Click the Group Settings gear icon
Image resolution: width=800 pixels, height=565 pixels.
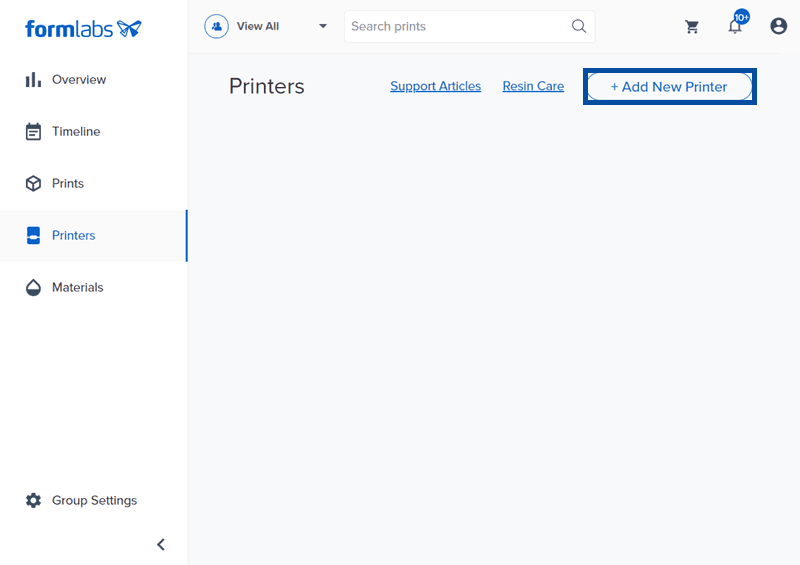pyautogui.click(x=33, y=501)
